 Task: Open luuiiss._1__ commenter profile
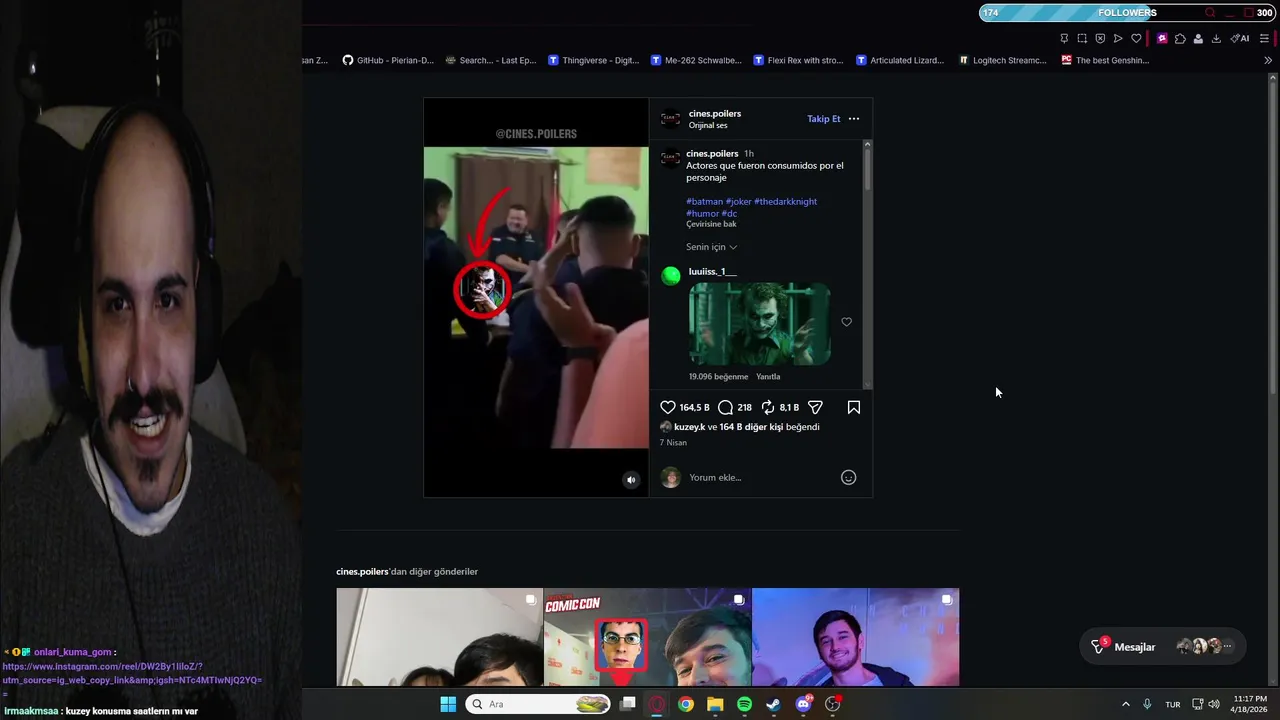pos(713,272)
